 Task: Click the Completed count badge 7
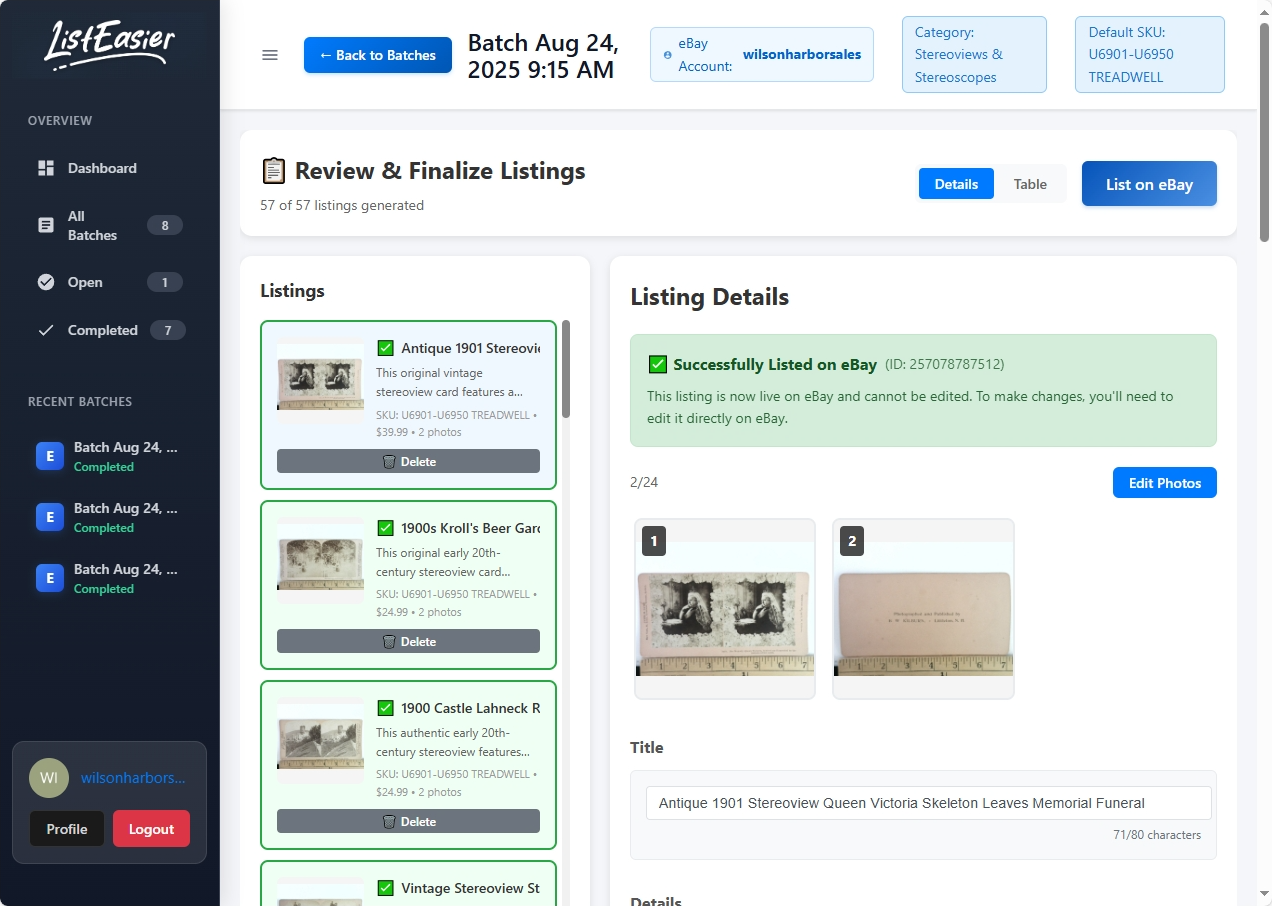tap(168, 330)
